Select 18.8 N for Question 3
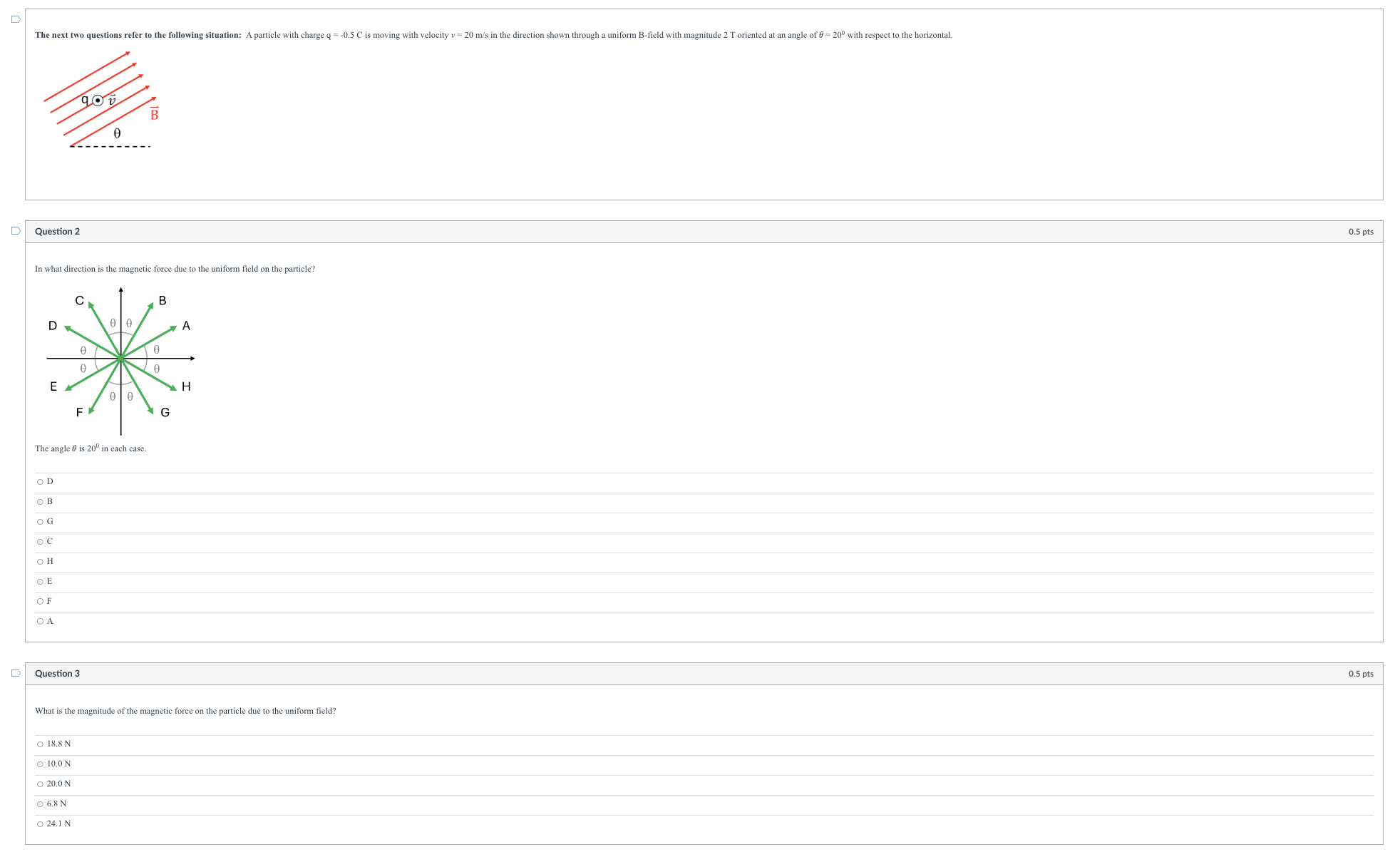1400x857 pixels. [40, 744]
